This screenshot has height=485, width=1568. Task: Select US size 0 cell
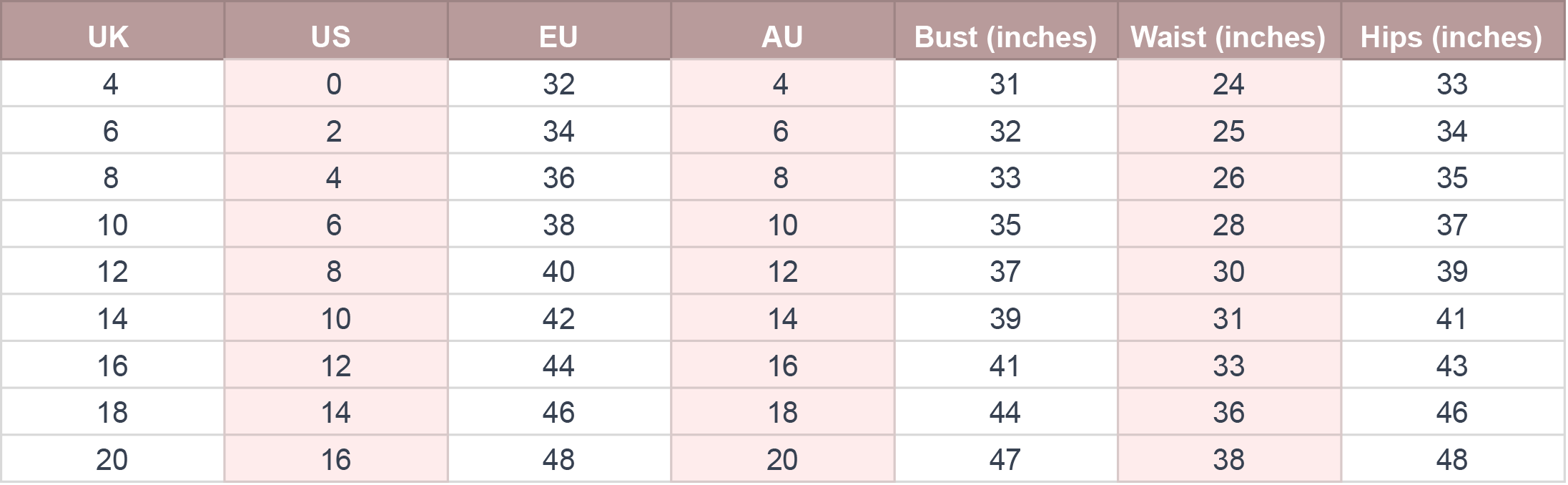coord(336,84)
